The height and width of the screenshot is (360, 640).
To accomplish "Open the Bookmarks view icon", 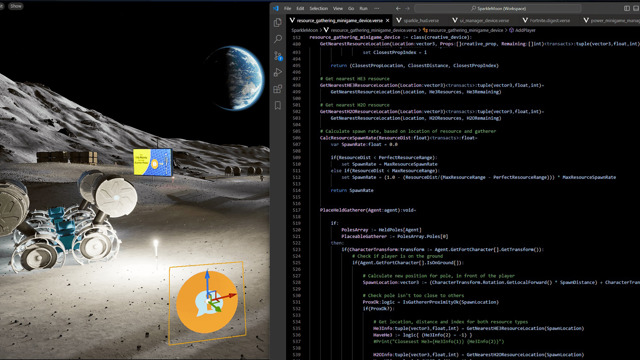I will tap(278, 105).
